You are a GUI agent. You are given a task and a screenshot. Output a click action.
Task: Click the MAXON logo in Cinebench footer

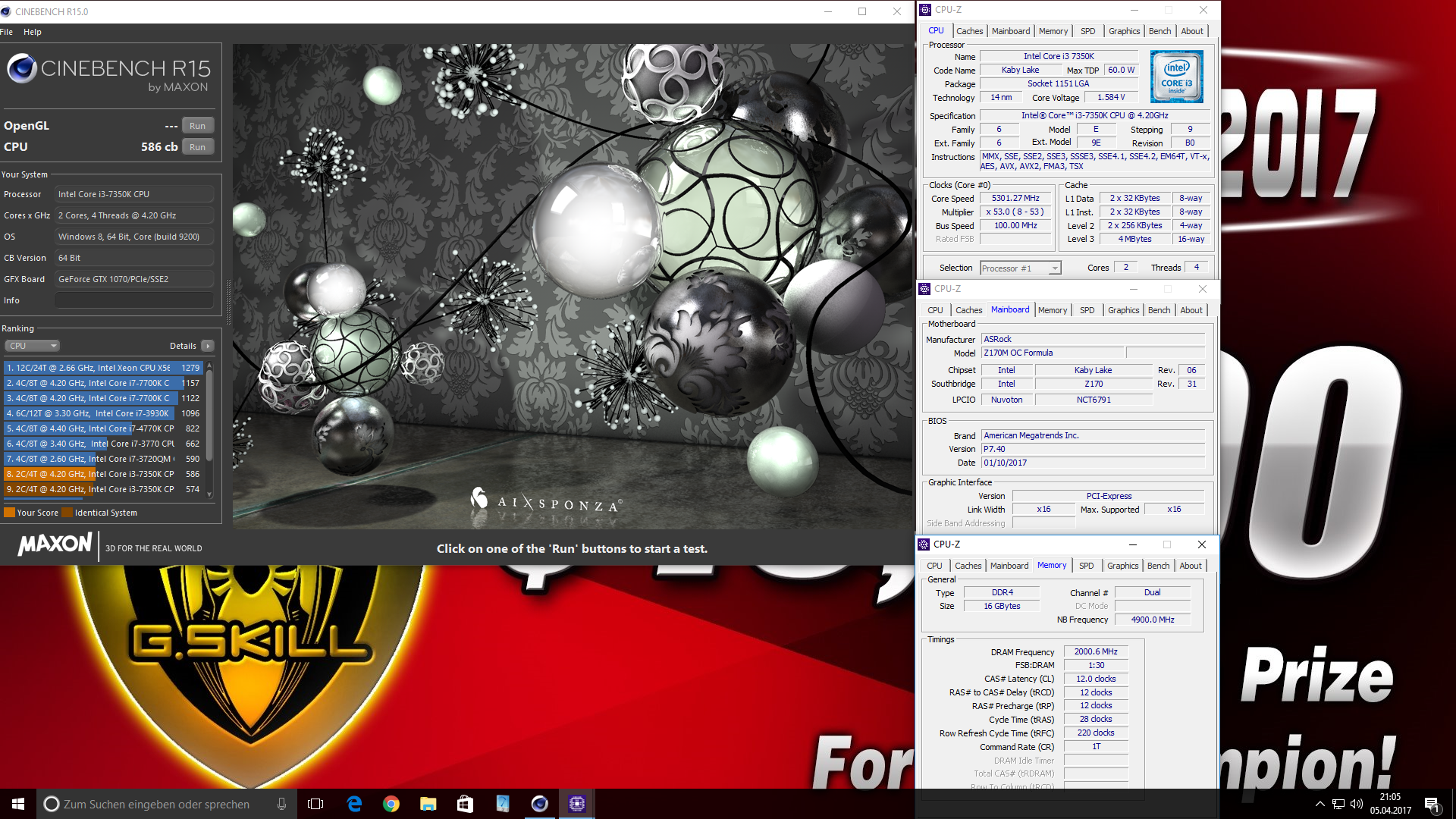click(x=55, y=544)
